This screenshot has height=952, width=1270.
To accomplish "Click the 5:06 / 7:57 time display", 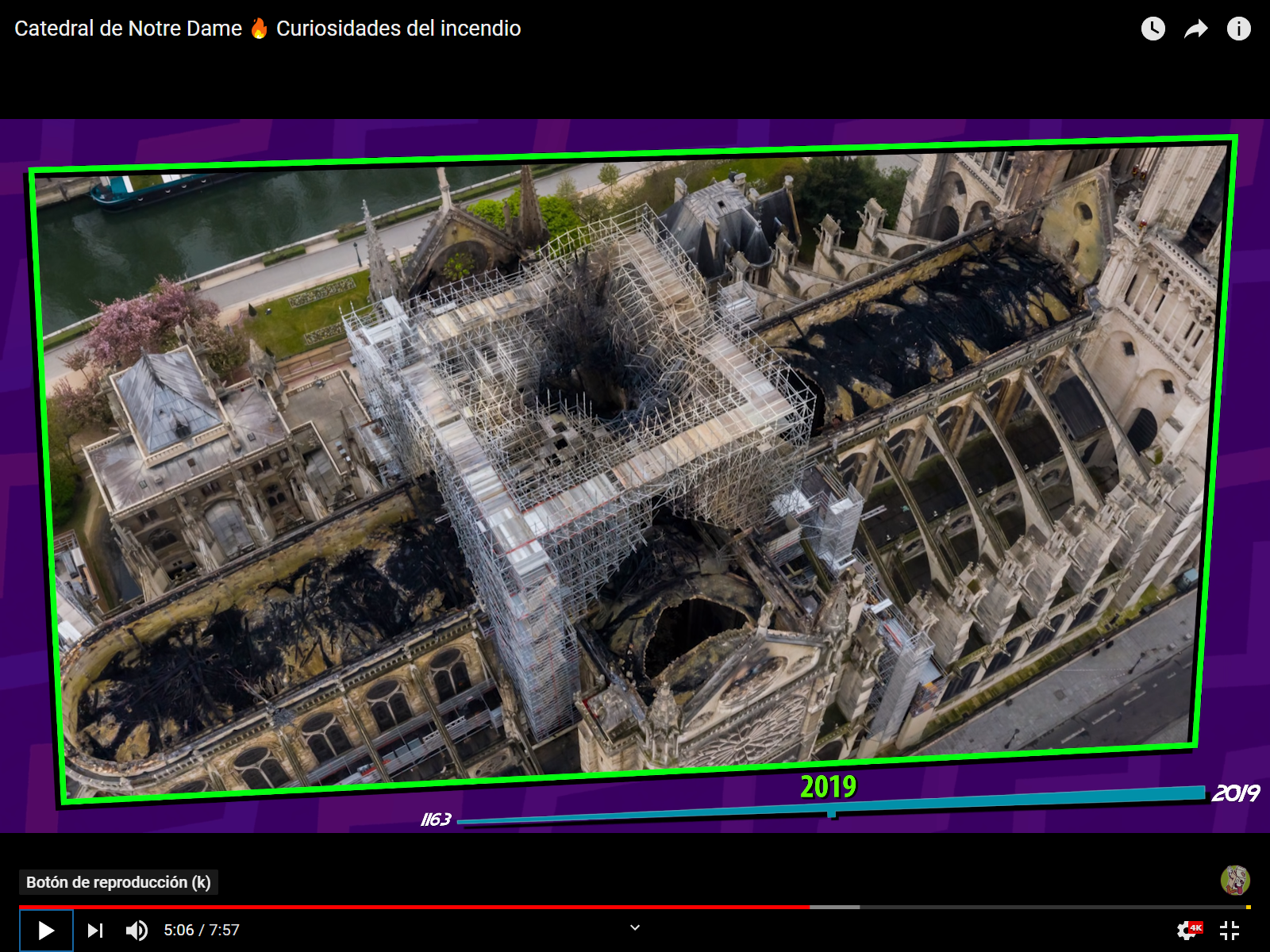I will 202,930.
